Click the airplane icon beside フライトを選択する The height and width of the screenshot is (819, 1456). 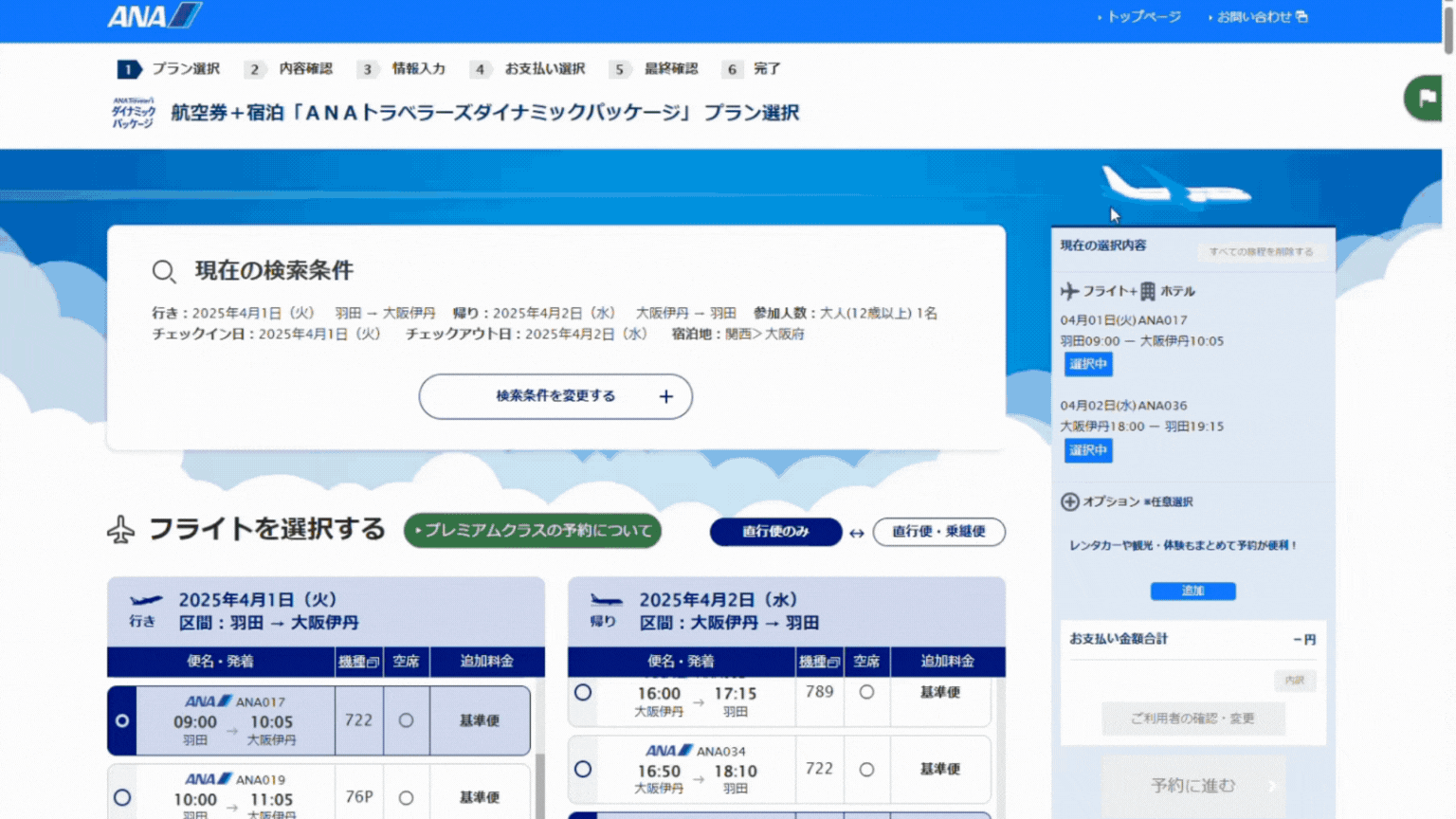click(120, 530)
